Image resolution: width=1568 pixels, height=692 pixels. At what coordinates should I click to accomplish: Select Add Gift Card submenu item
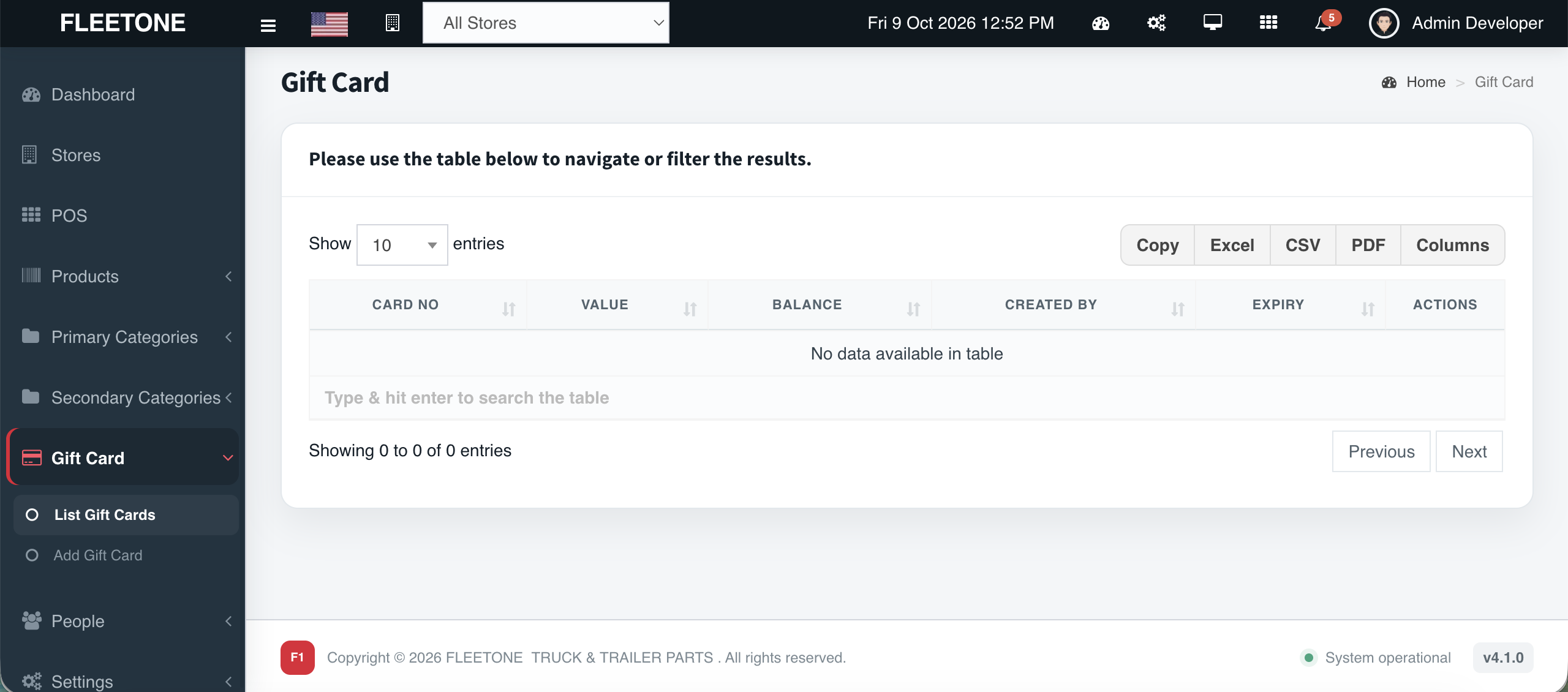(x=98, y=555)
